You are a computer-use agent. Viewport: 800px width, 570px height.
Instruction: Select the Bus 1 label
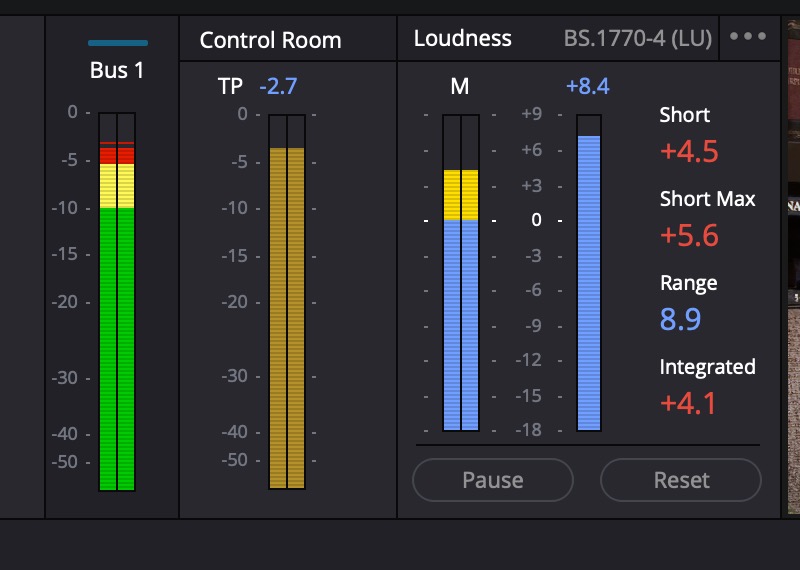point(117,71)
